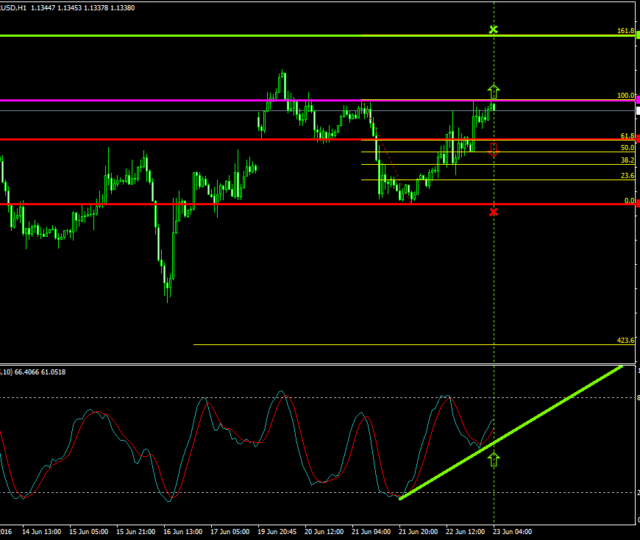The width and height of the screenshot is (640, 540).
Task: Click the green price tag at the 161.8 level
Action: point(636,35)
